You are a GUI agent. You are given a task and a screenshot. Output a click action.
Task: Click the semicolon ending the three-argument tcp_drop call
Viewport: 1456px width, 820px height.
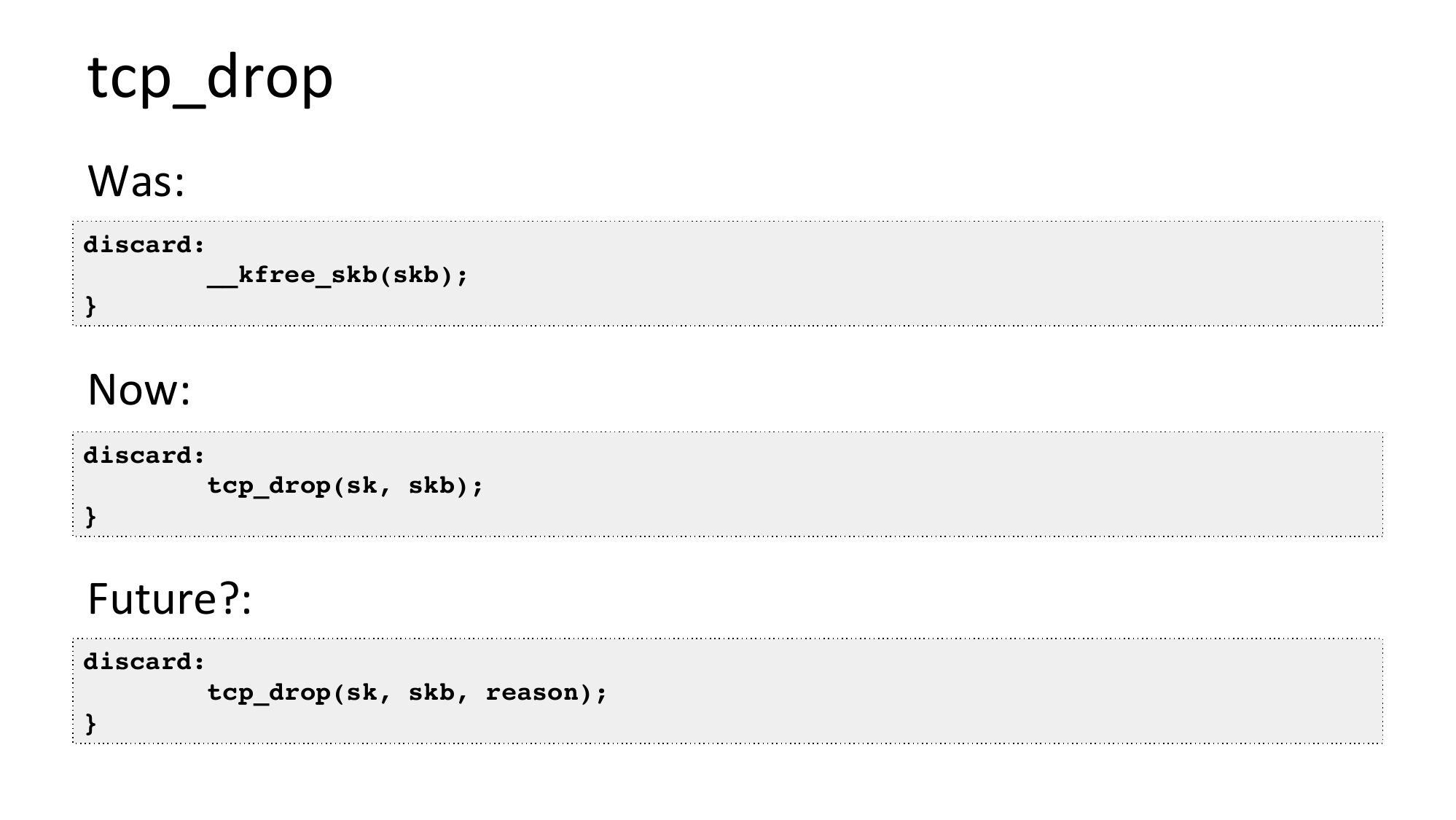[x=602, y=693]
